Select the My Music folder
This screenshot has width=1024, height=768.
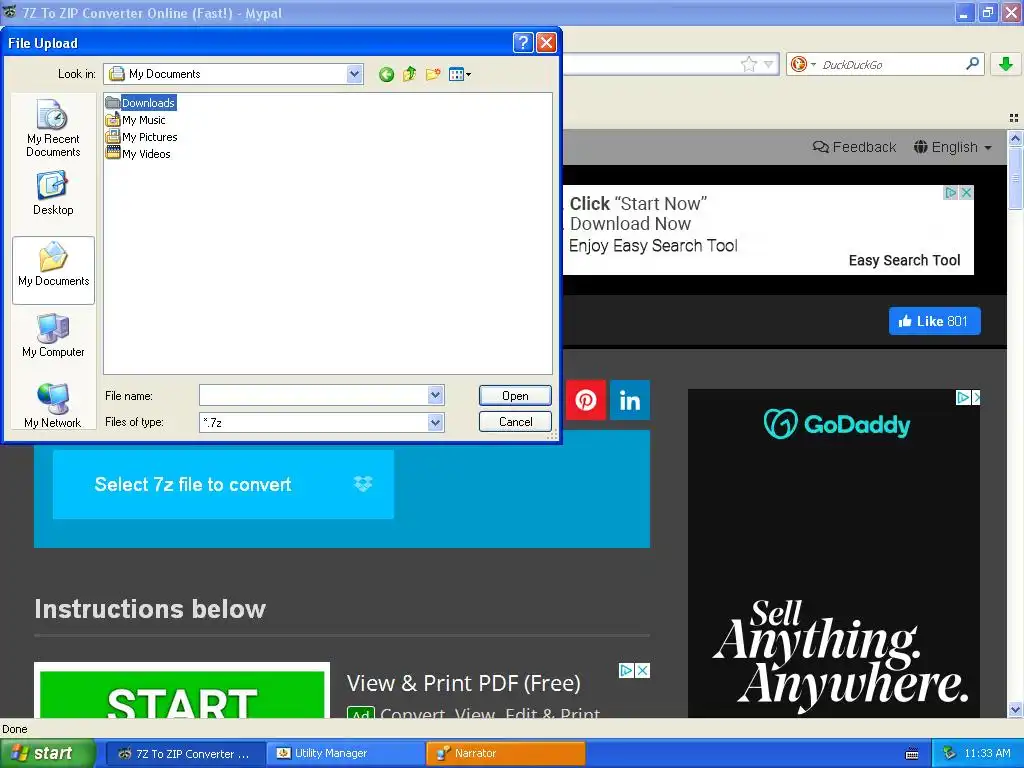tap(136, 120)
